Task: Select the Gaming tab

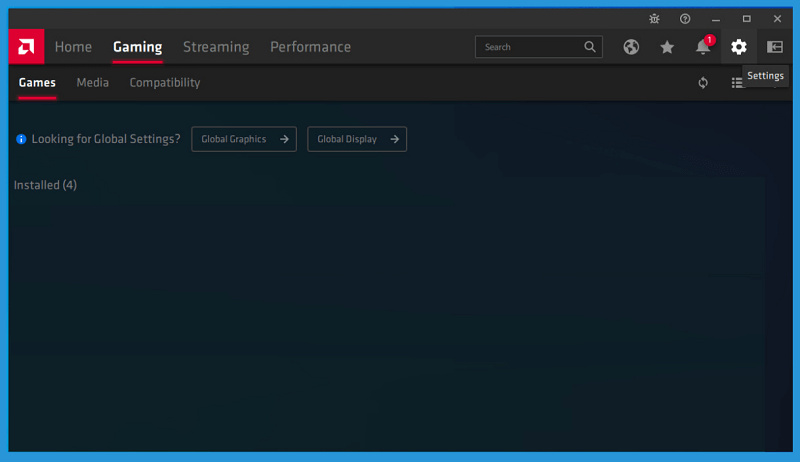Action: pyautogui.click(x=138, y=47)
